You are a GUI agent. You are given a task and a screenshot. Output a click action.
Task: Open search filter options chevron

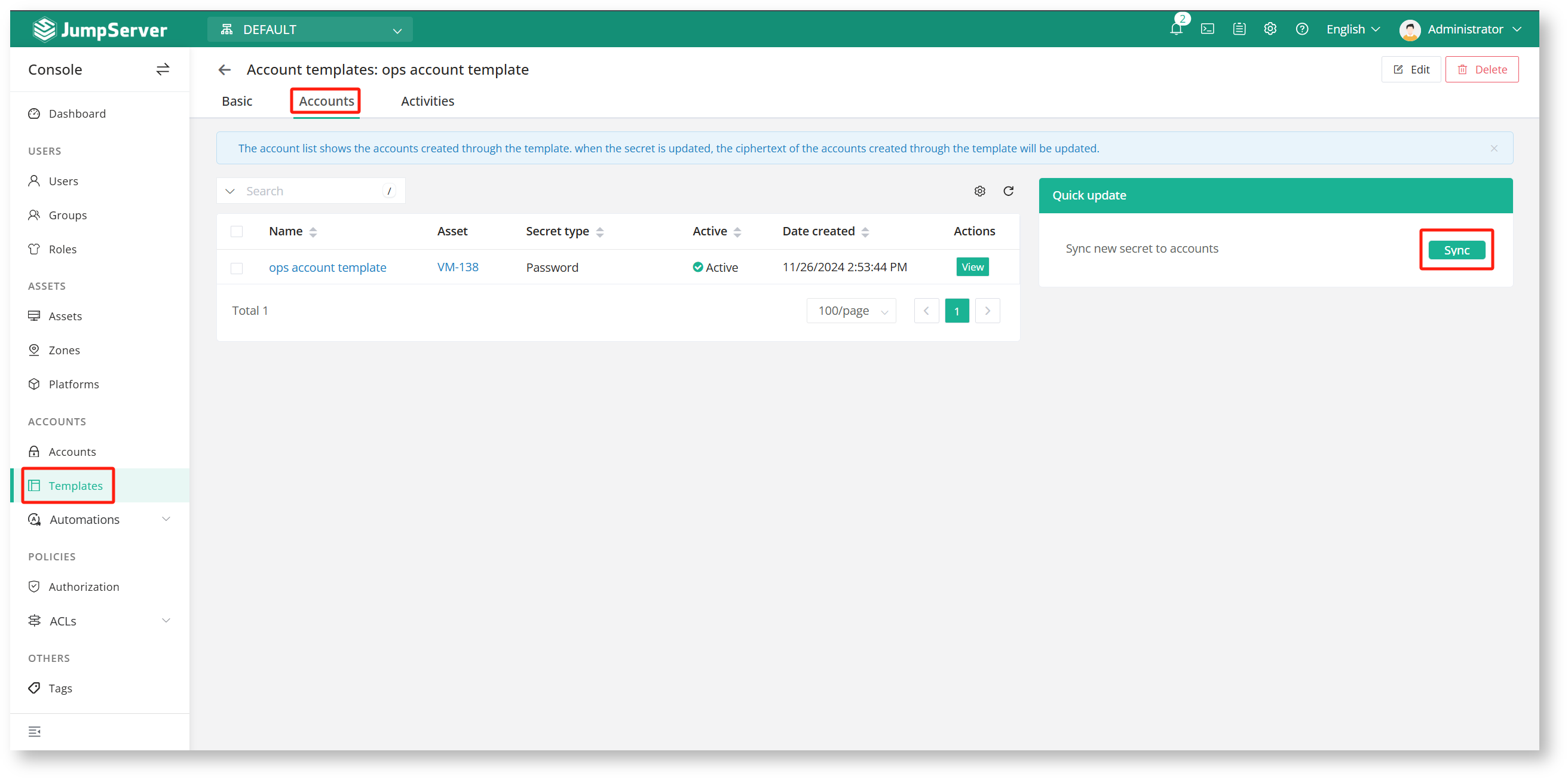point(230,191)
